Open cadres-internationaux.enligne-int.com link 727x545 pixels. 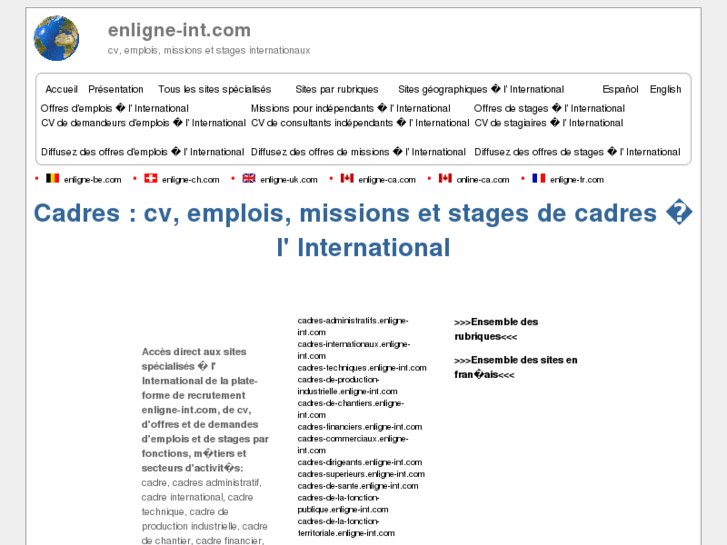click(x=354, y=350)
